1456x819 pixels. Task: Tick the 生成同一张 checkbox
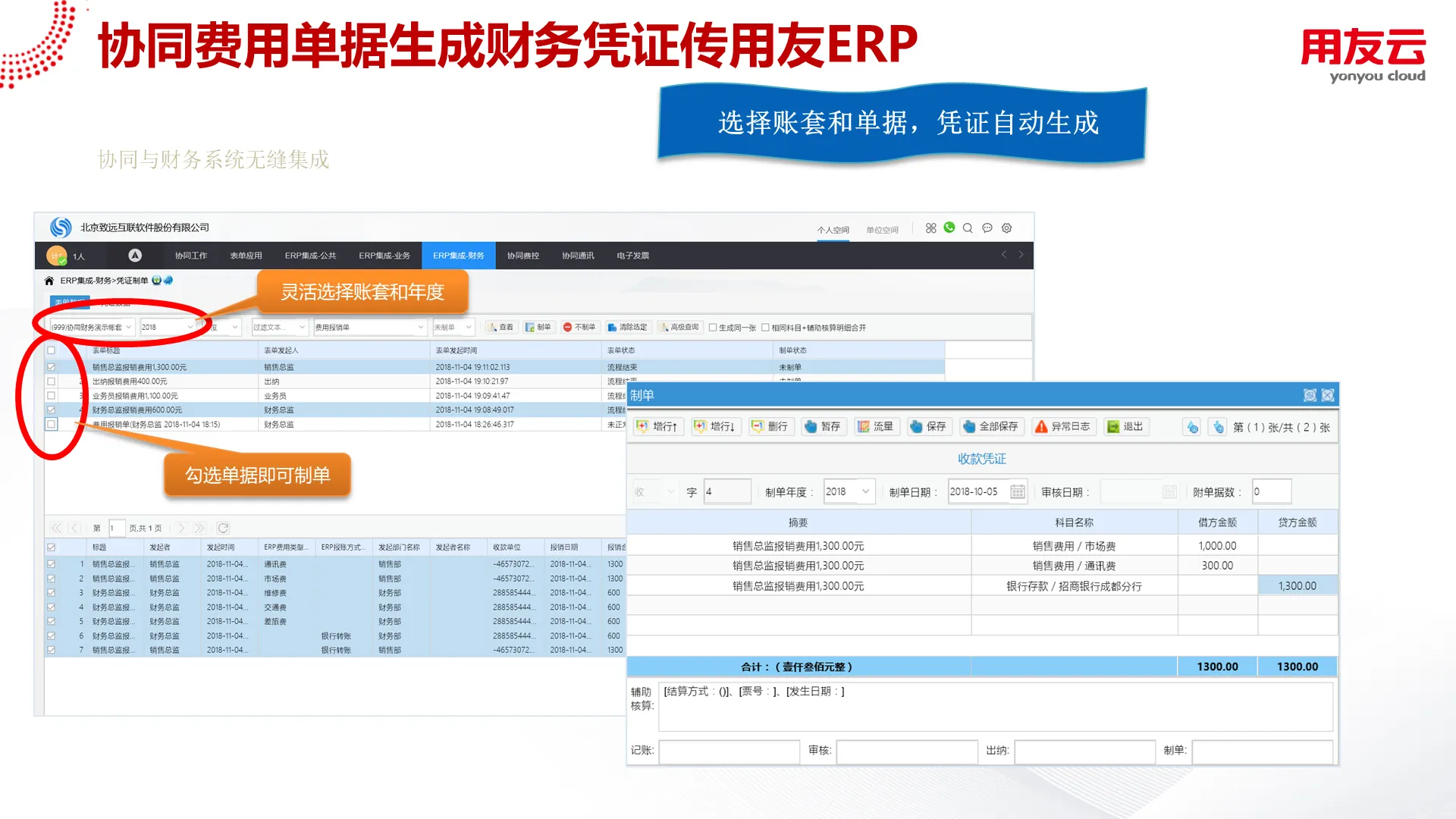point(713,328)
